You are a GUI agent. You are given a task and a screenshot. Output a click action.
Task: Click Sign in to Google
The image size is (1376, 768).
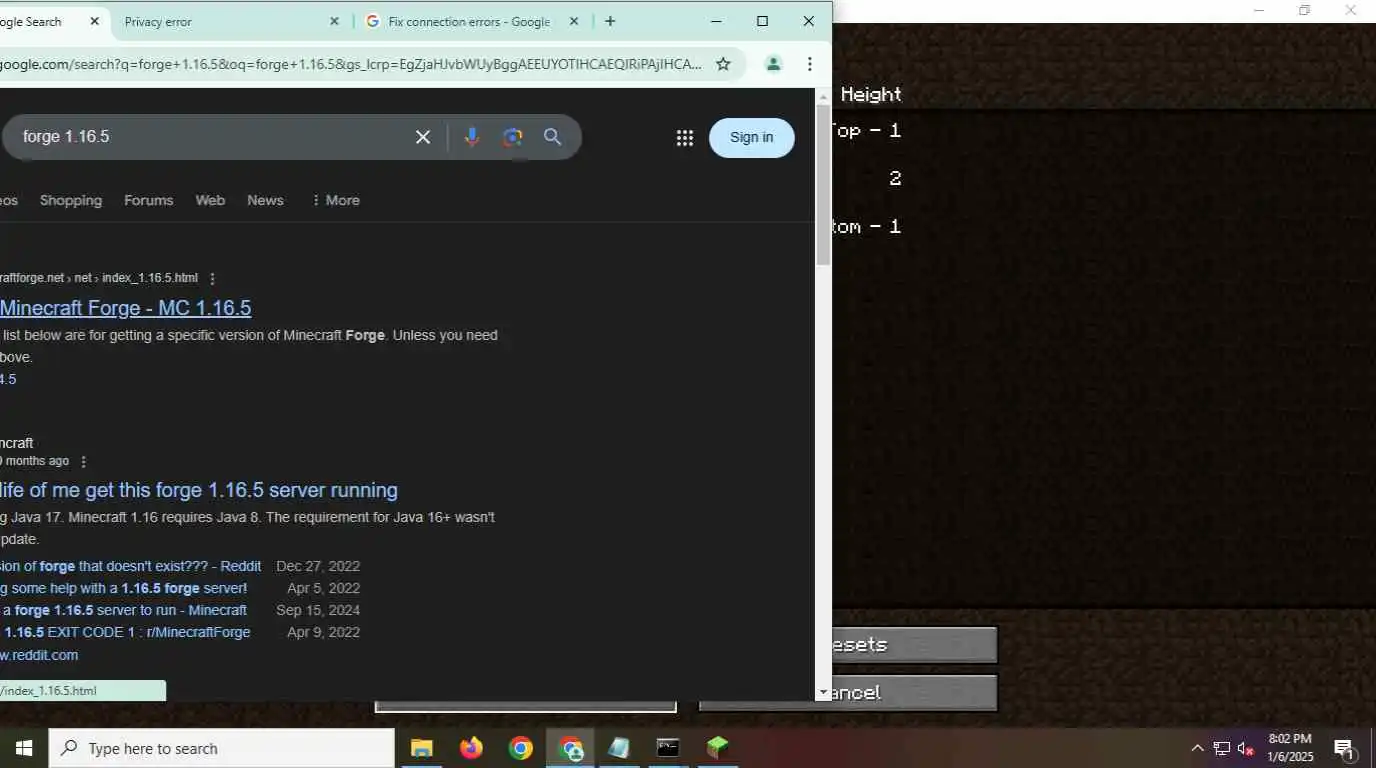(x=752, y=138)
